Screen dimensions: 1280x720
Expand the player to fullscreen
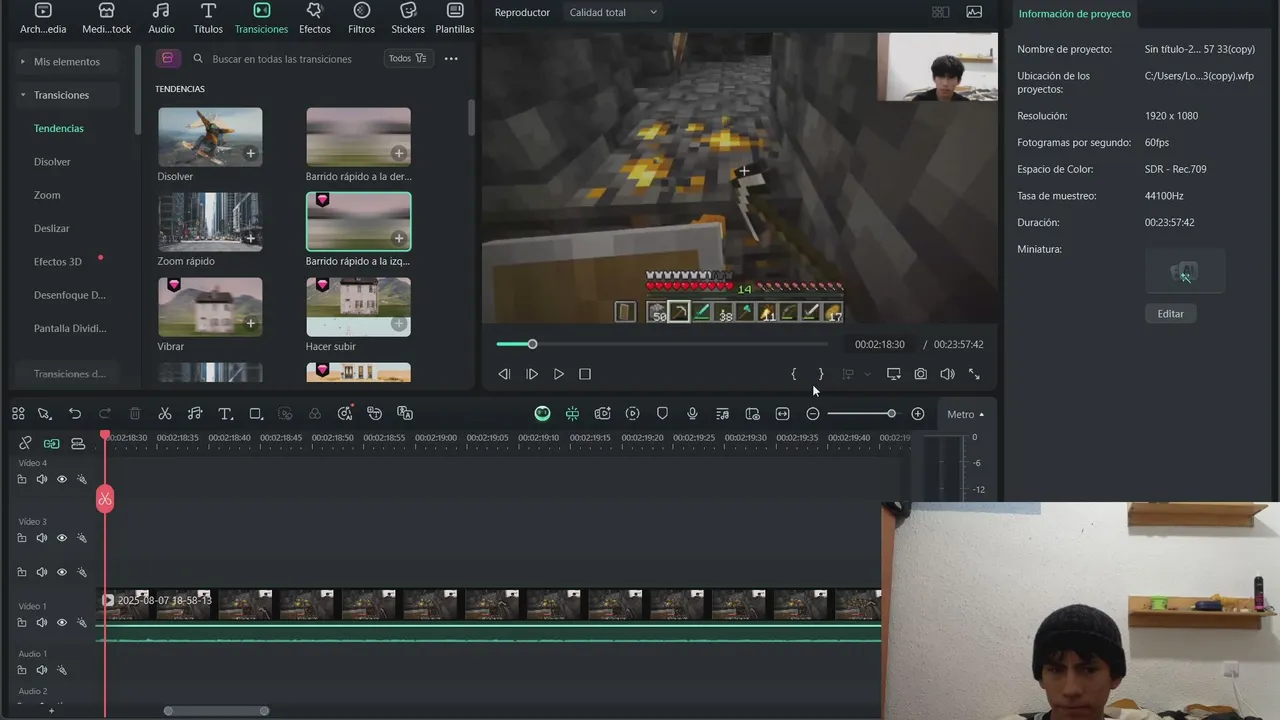974,374
